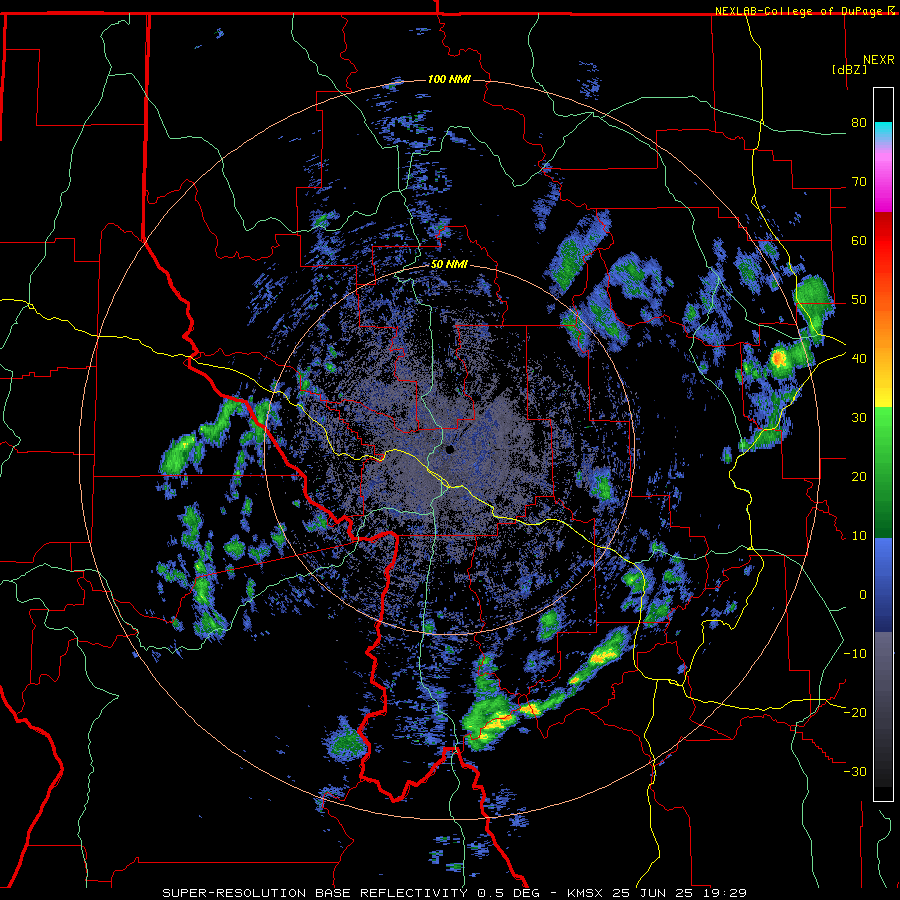Click the KMSX 25 JUN 25 19:29 timestamp

pos(657,893)
